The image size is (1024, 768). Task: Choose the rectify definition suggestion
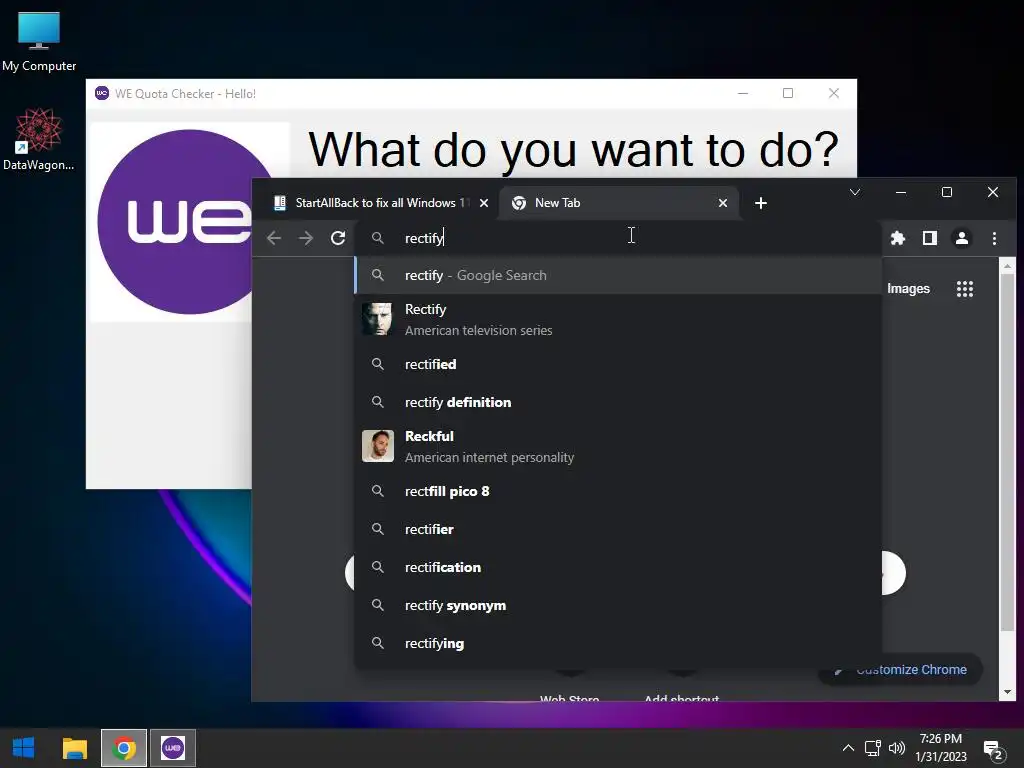618,402
